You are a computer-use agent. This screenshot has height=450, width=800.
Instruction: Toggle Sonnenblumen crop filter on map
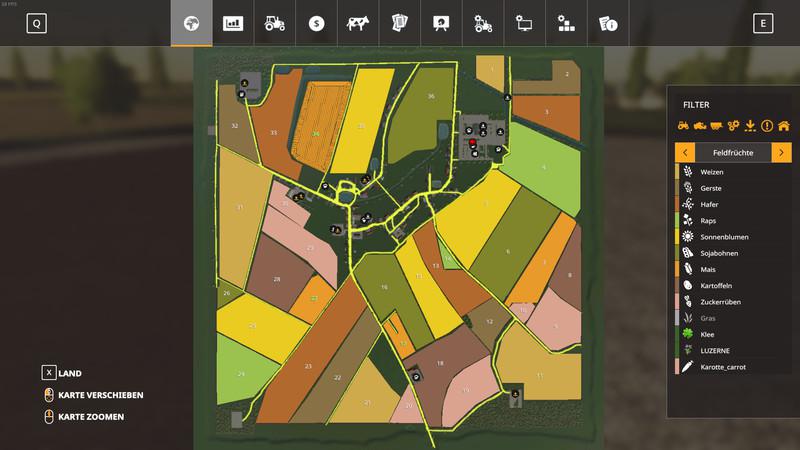(724, 237)
